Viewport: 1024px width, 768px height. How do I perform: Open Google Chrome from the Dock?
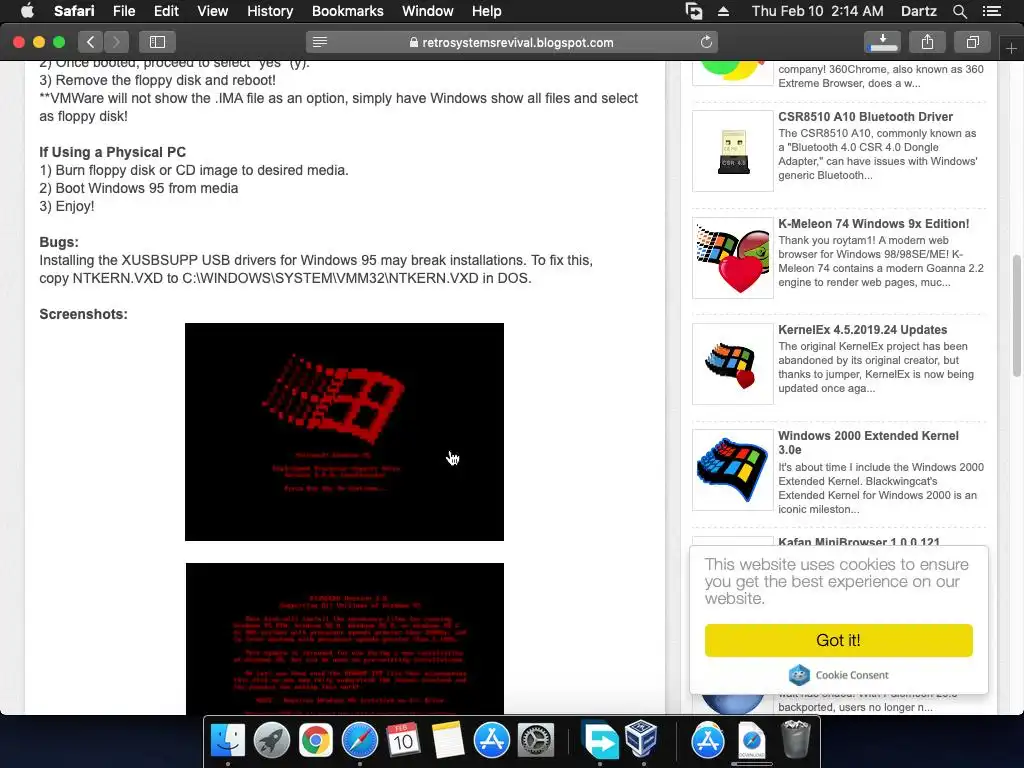click(315, 741)
